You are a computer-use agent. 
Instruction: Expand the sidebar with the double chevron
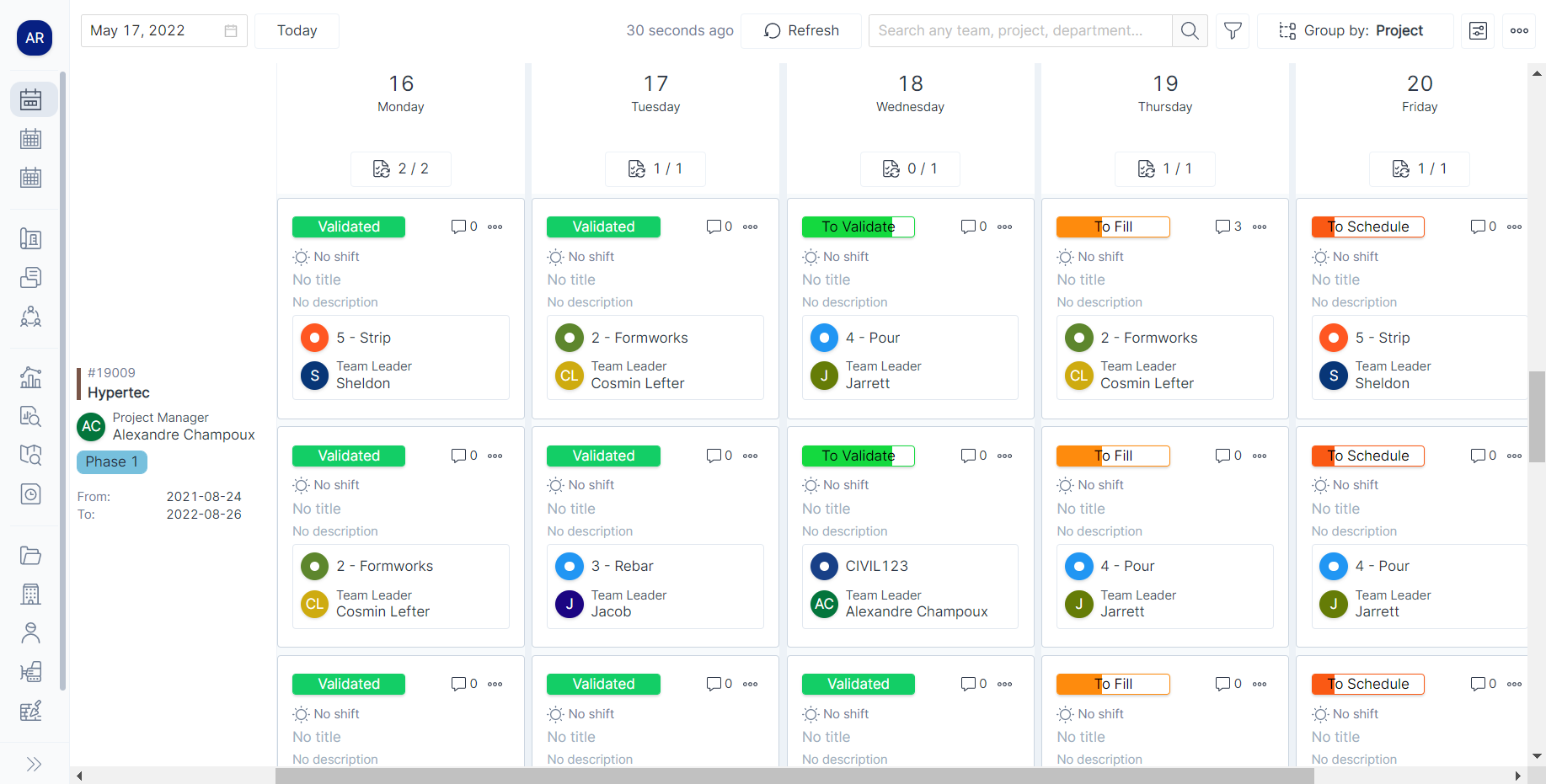click(x=34, y=764)
